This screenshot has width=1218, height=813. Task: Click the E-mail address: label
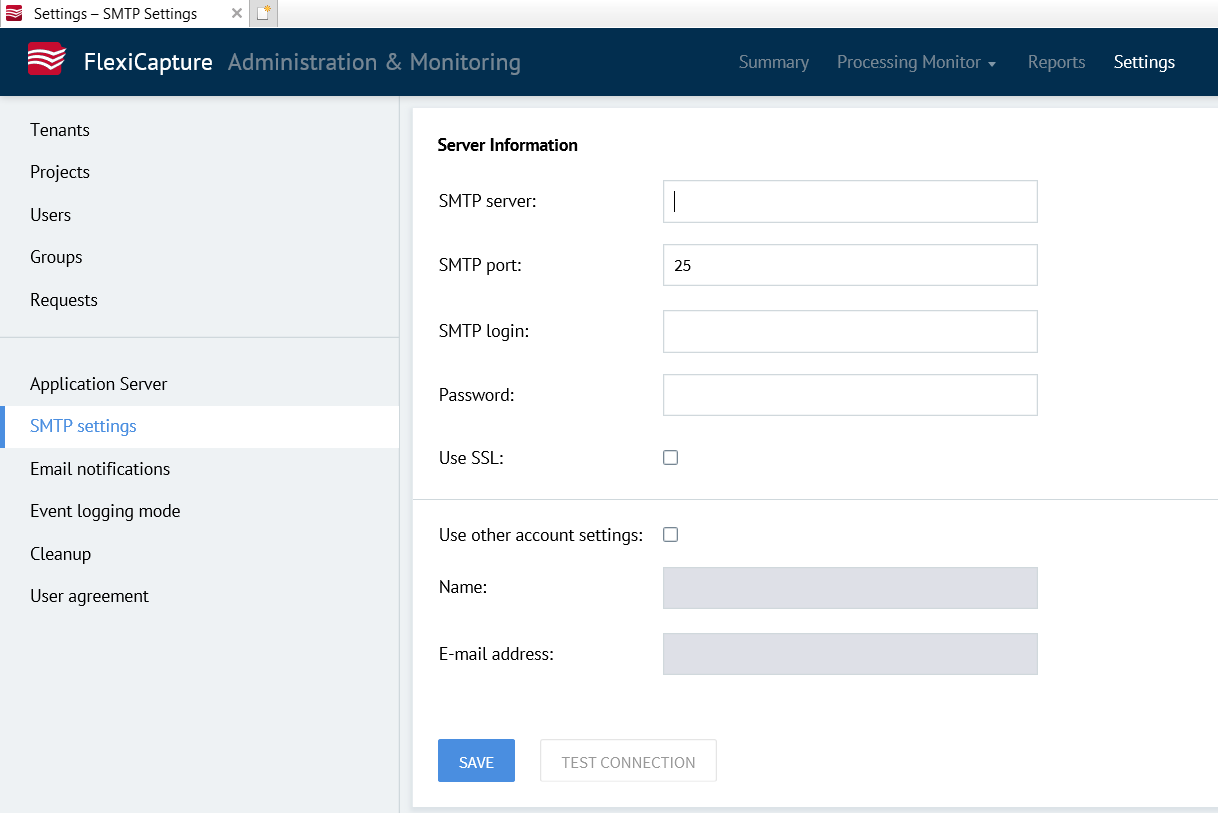(496, 654)
